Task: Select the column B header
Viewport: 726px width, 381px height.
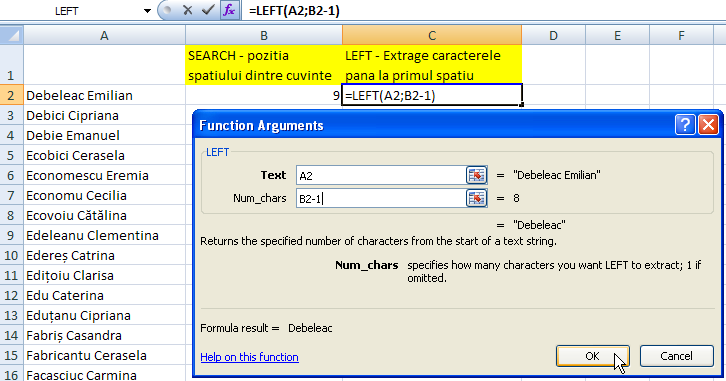Action: pyautogui.click(x=264, y=35)
